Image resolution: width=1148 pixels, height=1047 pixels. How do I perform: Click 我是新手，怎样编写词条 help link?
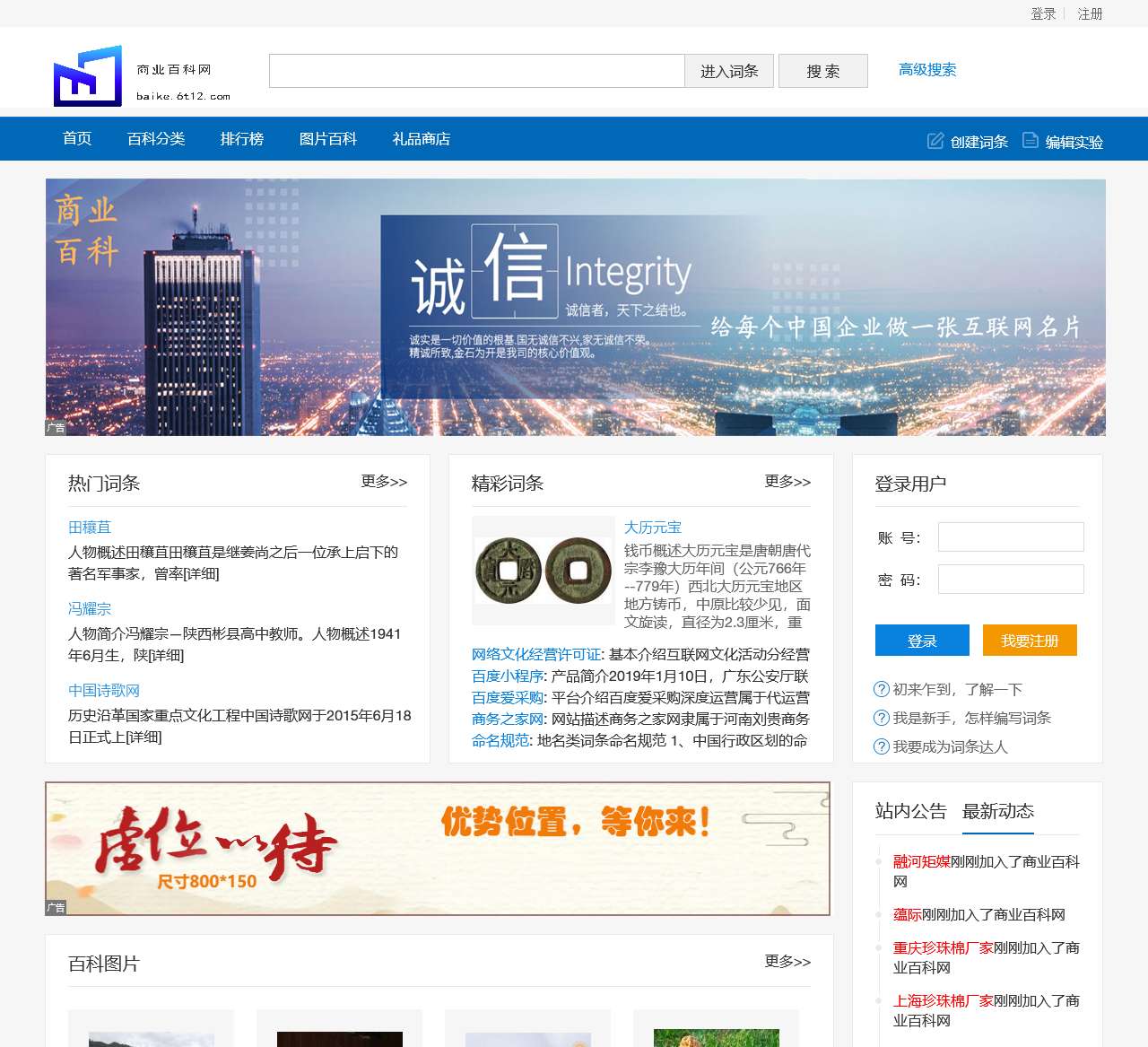click(x=972, y=718)
